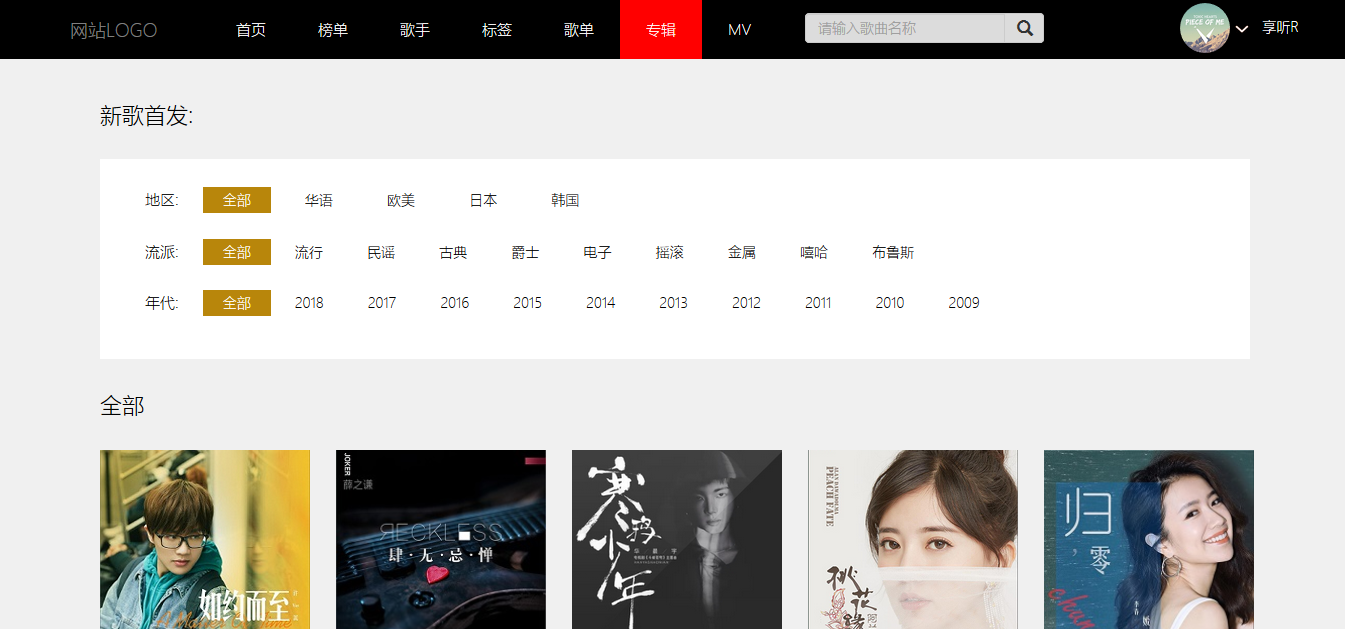
Task: Select 全部 in the 地区 filter
Action: [x=237, y=200]
